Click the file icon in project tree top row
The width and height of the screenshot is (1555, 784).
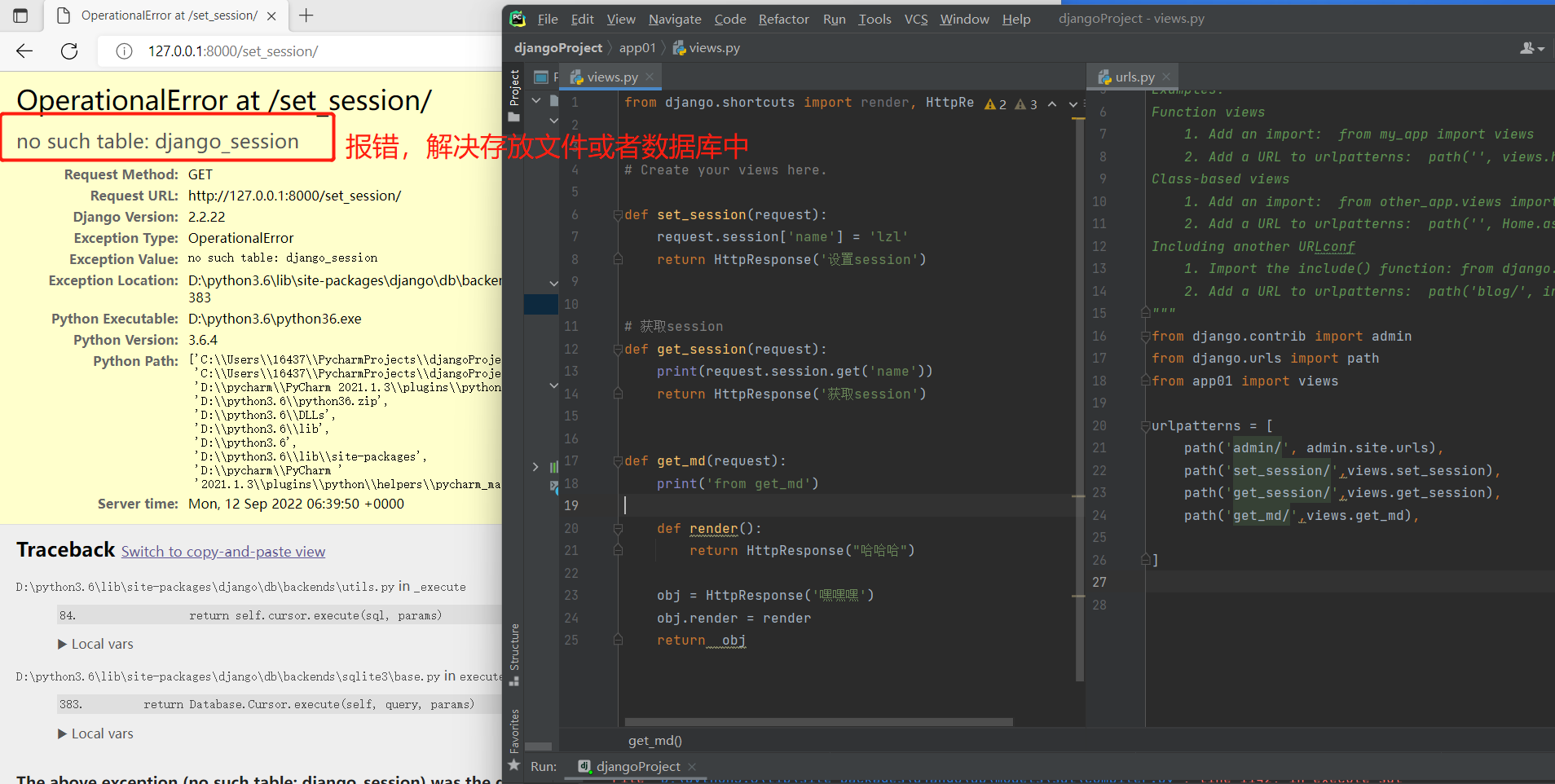[x=554, y=101]
